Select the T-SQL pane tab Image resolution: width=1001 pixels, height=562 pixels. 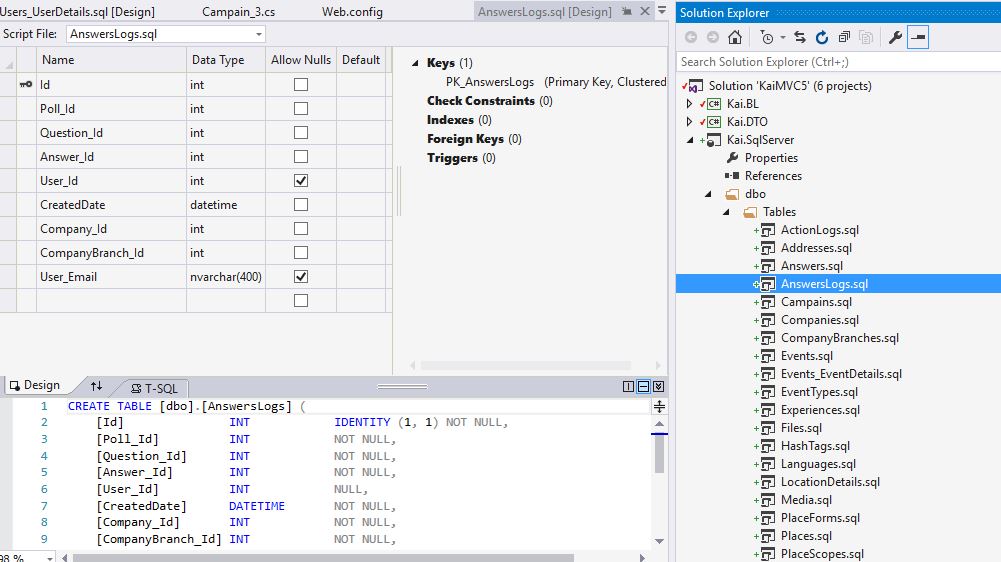[x=154, y=388]
